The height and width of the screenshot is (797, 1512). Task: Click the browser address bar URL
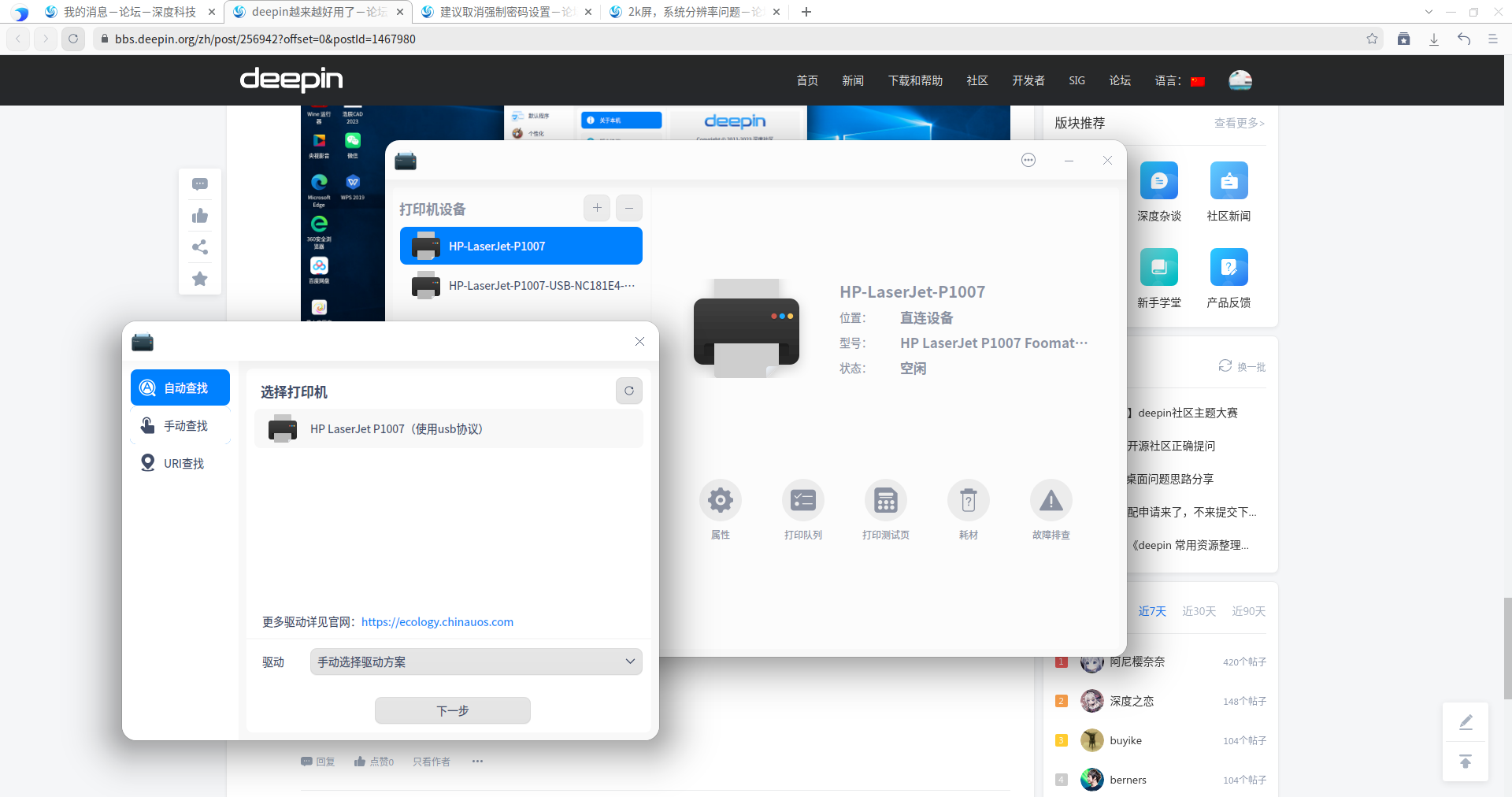[x=265, y=39]
